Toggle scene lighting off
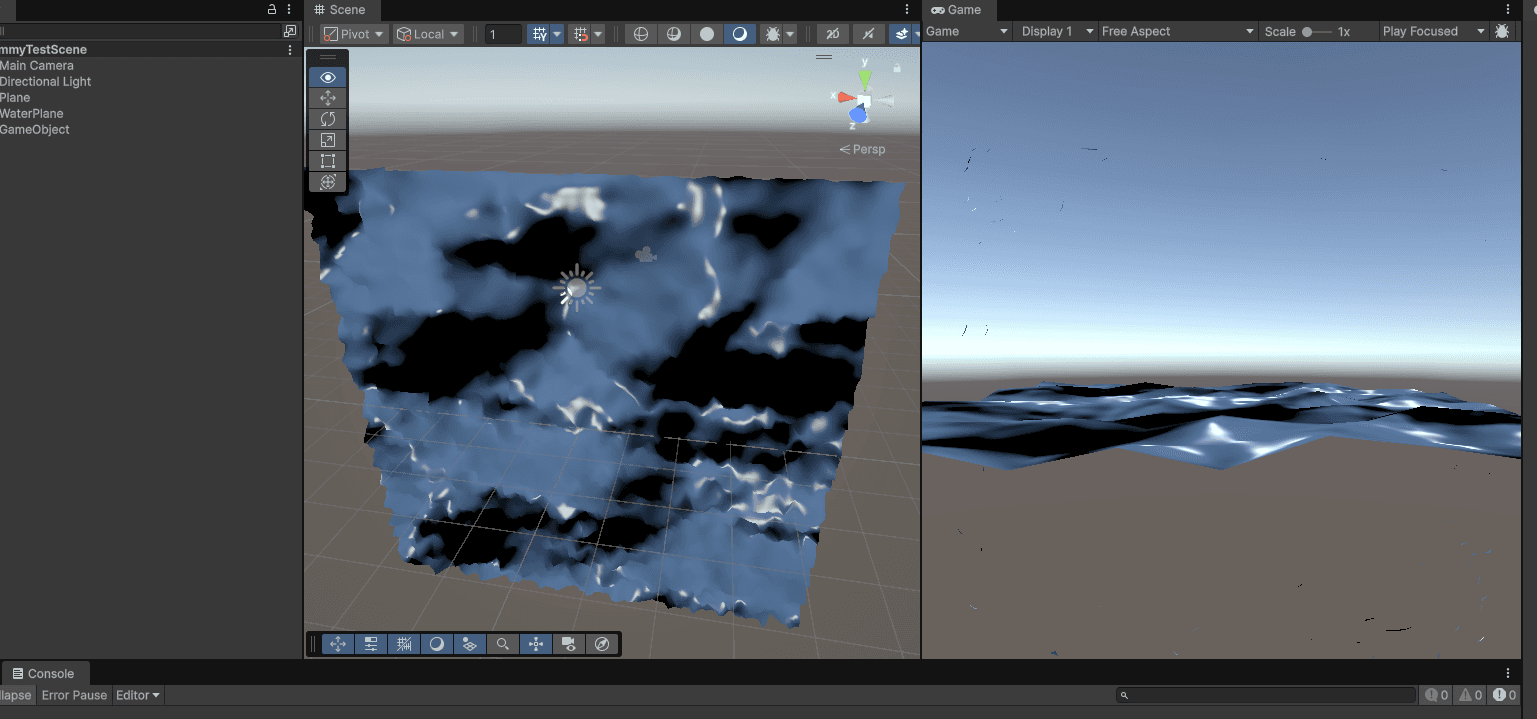The image size is (1537, 719). 868,34
